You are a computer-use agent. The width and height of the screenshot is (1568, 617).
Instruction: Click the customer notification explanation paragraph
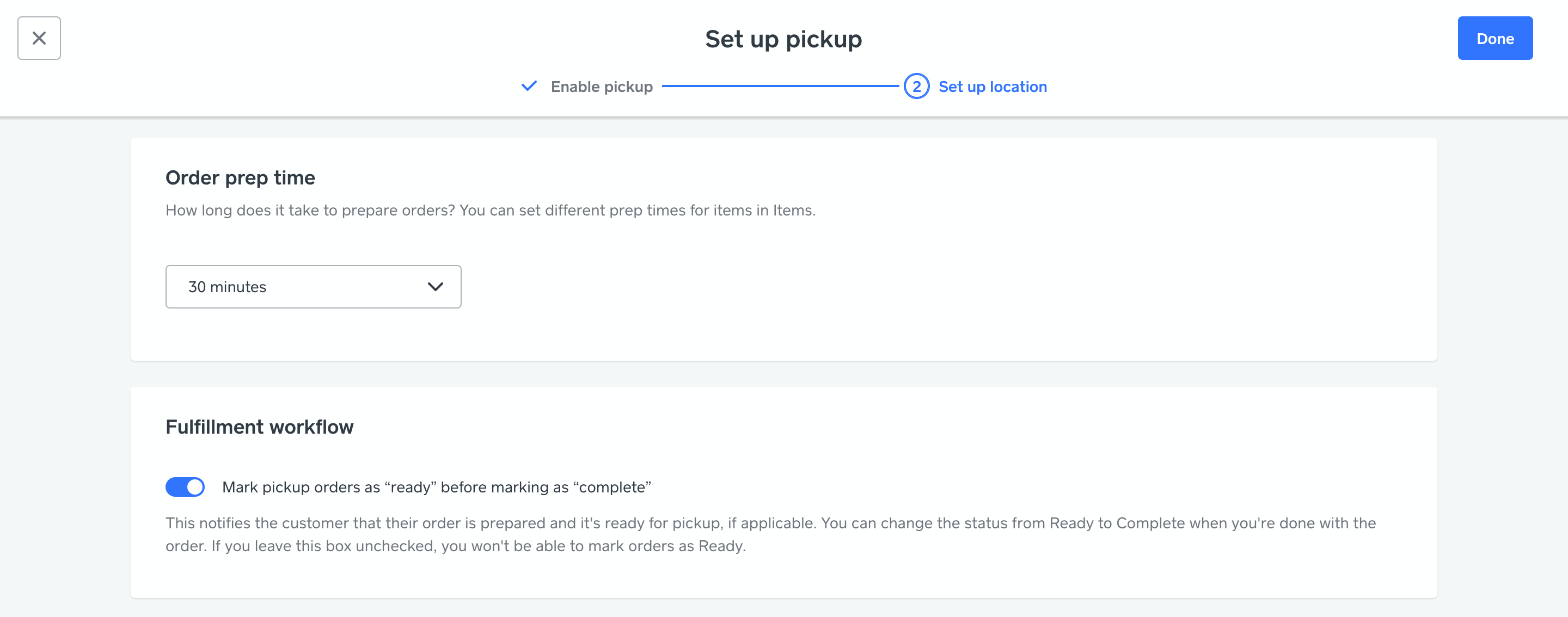(770, 534)
